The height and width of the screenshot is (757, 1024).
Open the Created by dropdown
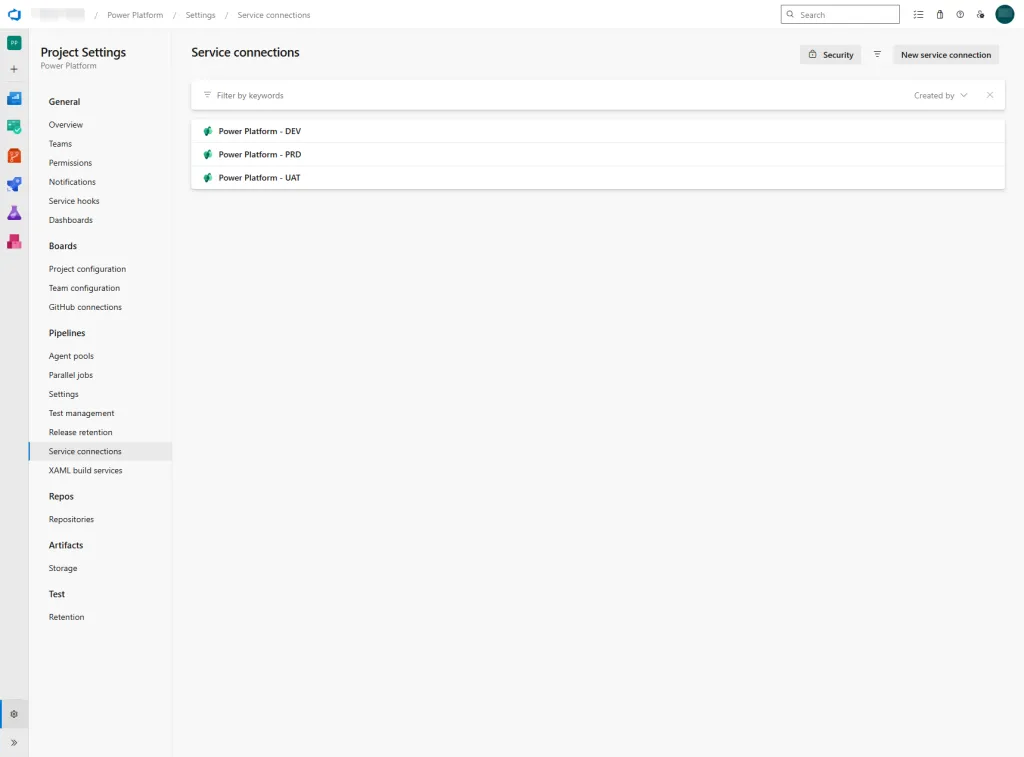(940, 95)
